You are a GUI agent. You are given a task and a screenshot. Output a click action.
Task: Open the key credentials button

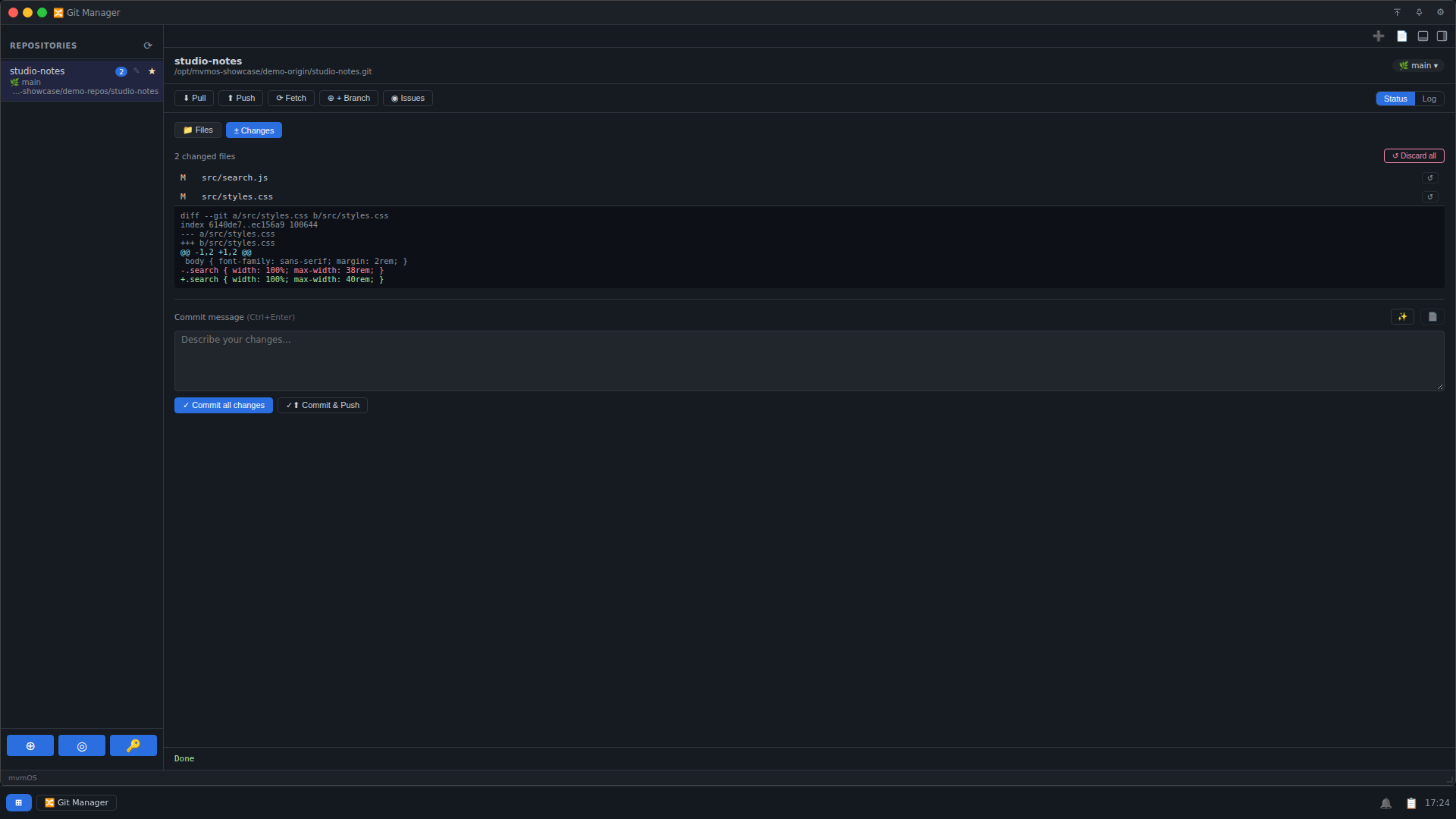133,745
